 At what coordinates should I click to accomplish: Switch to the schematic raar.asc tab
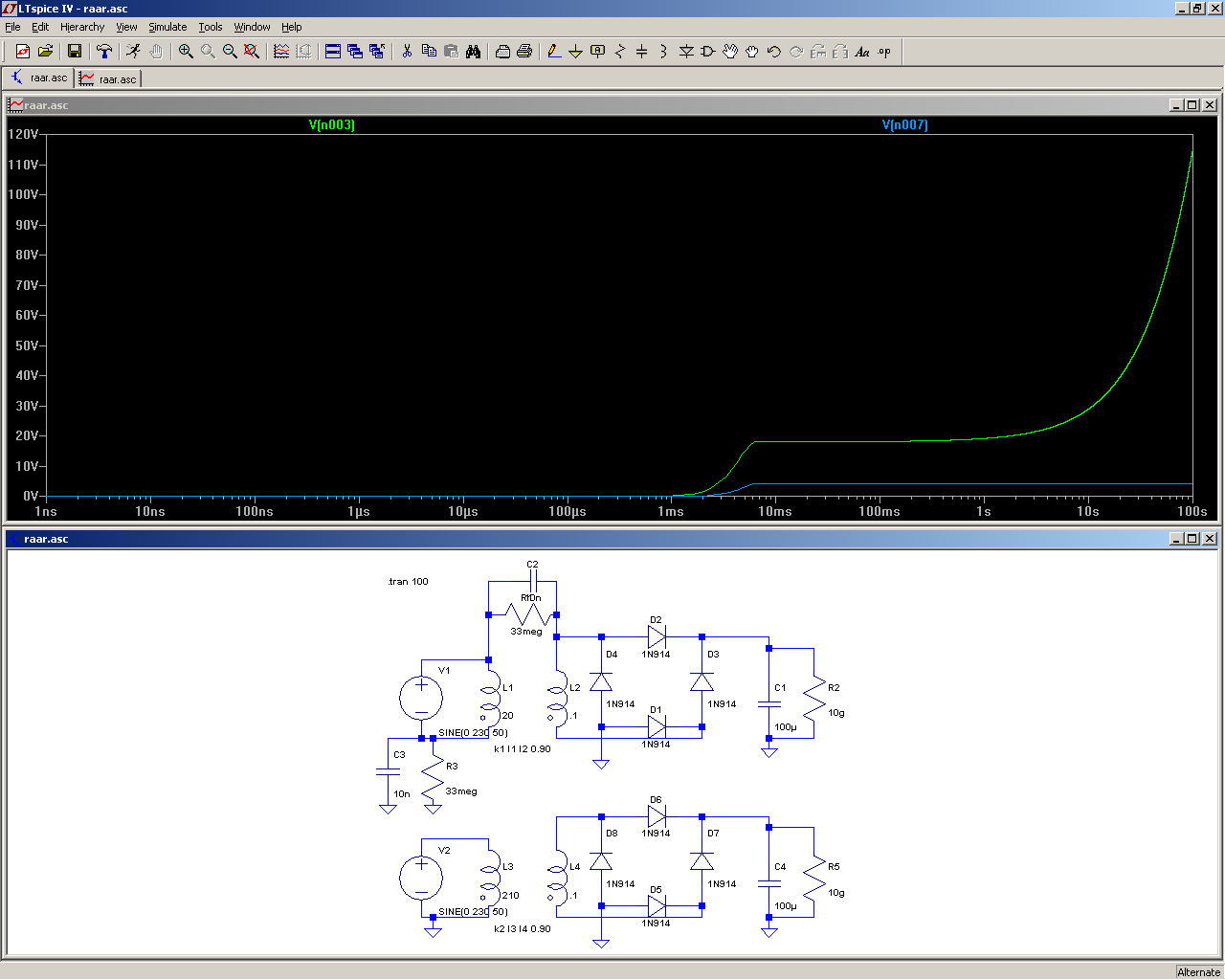(x=39, y=78)
